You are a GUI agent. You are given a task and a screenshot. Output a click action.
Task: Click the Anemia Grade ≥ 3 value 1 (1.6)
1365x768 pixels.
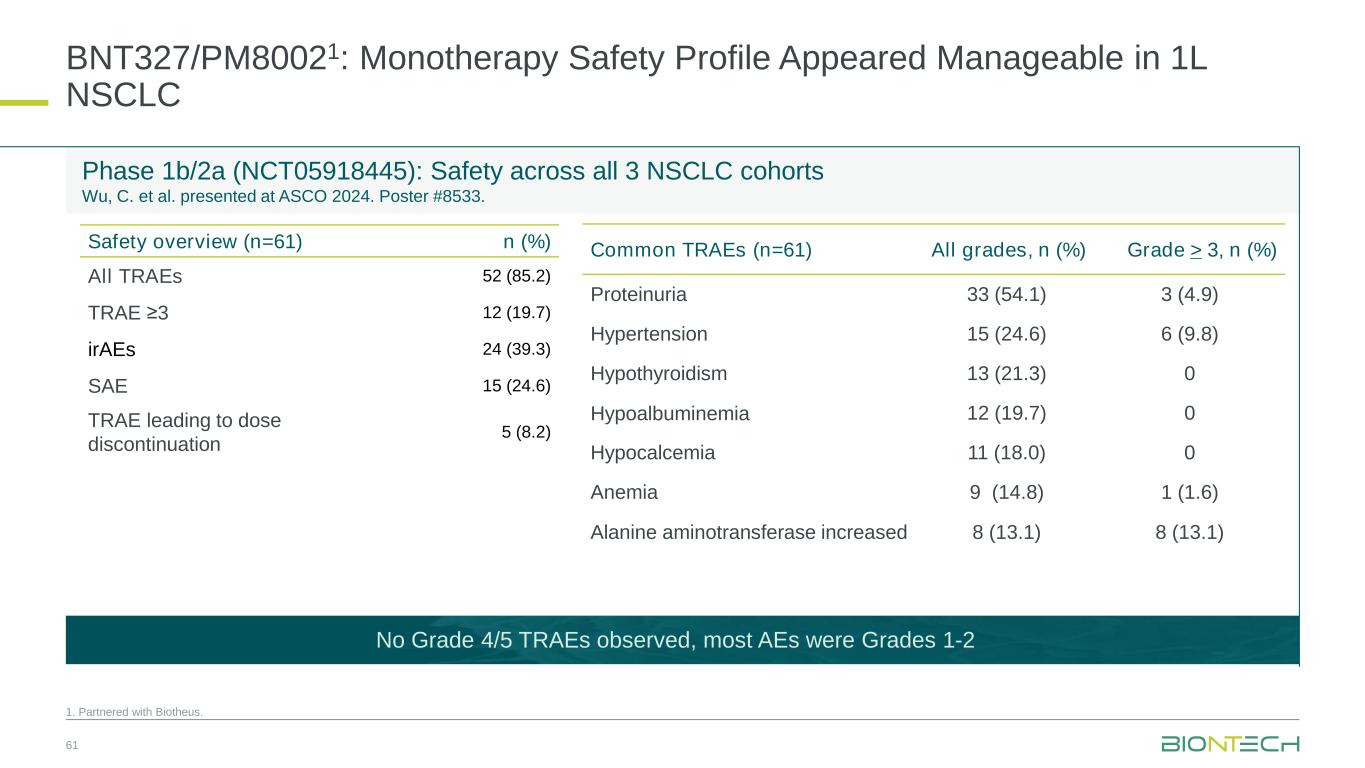[x=1188, y=492]
